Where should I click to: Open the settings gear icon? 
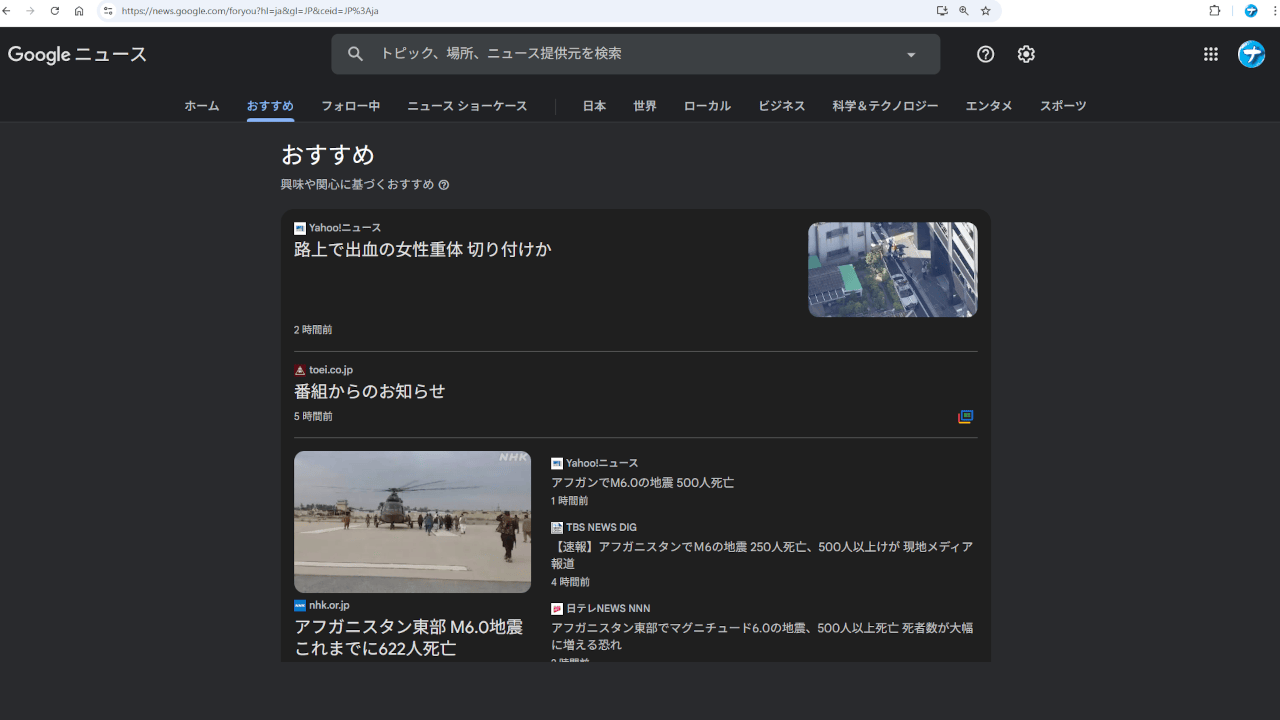coord(1026,54)
